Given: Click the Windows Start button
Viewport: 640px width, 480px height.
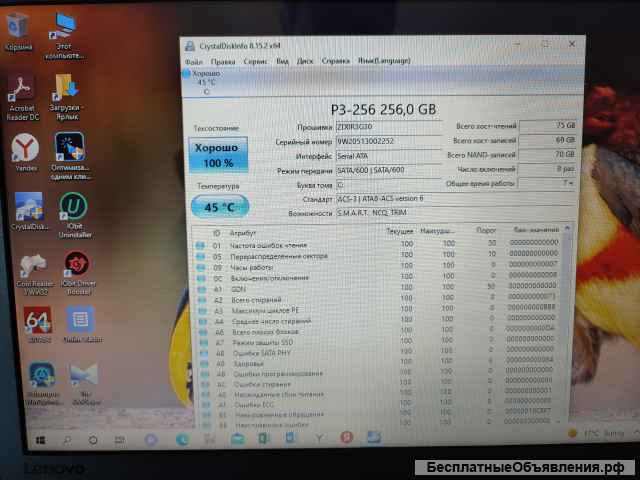Looking at the screenshot, I should point(42,439).
